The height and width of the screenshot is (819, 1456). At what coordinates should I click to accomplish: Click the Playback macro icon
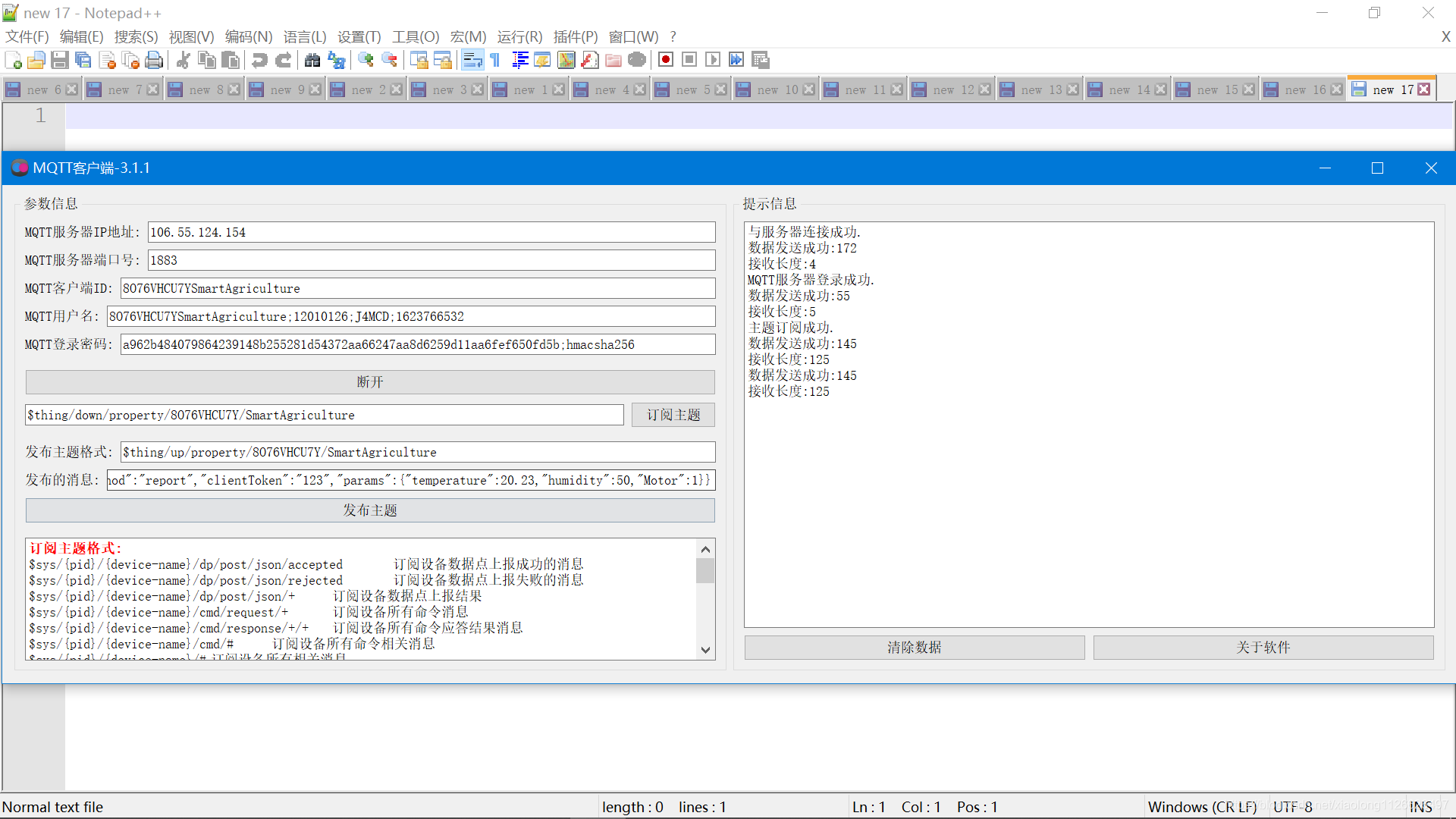click(713, 60)
